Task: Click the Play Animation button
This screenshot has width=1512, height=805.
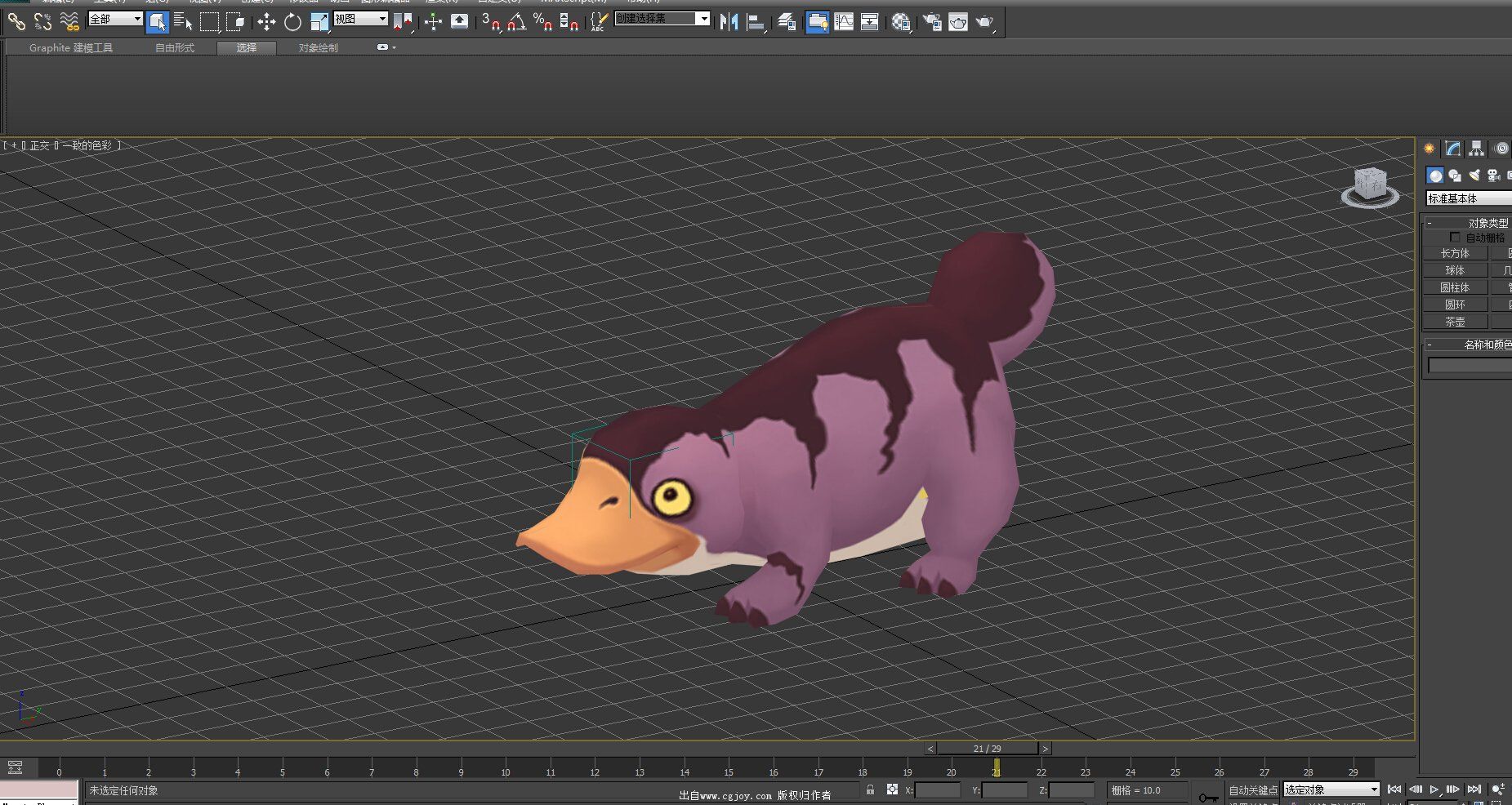Action: pyautogui.click(x=1434, y=789)
